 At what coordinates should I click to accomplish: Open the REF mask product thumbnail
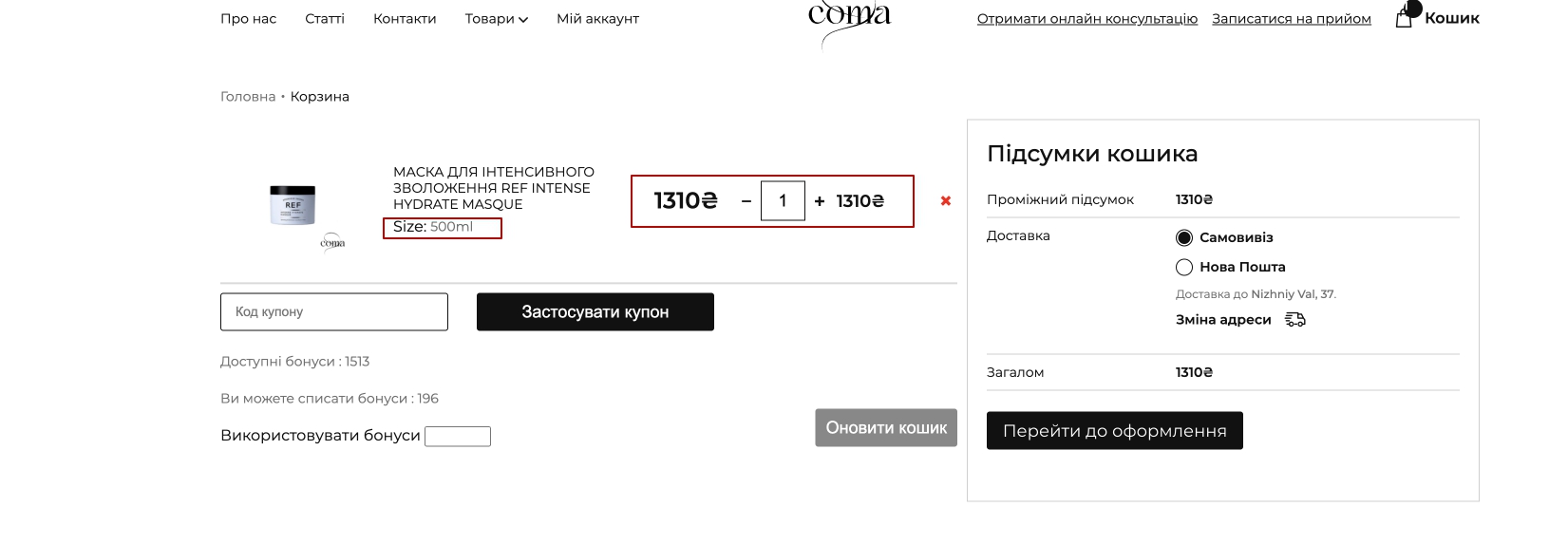click(293, 204)
